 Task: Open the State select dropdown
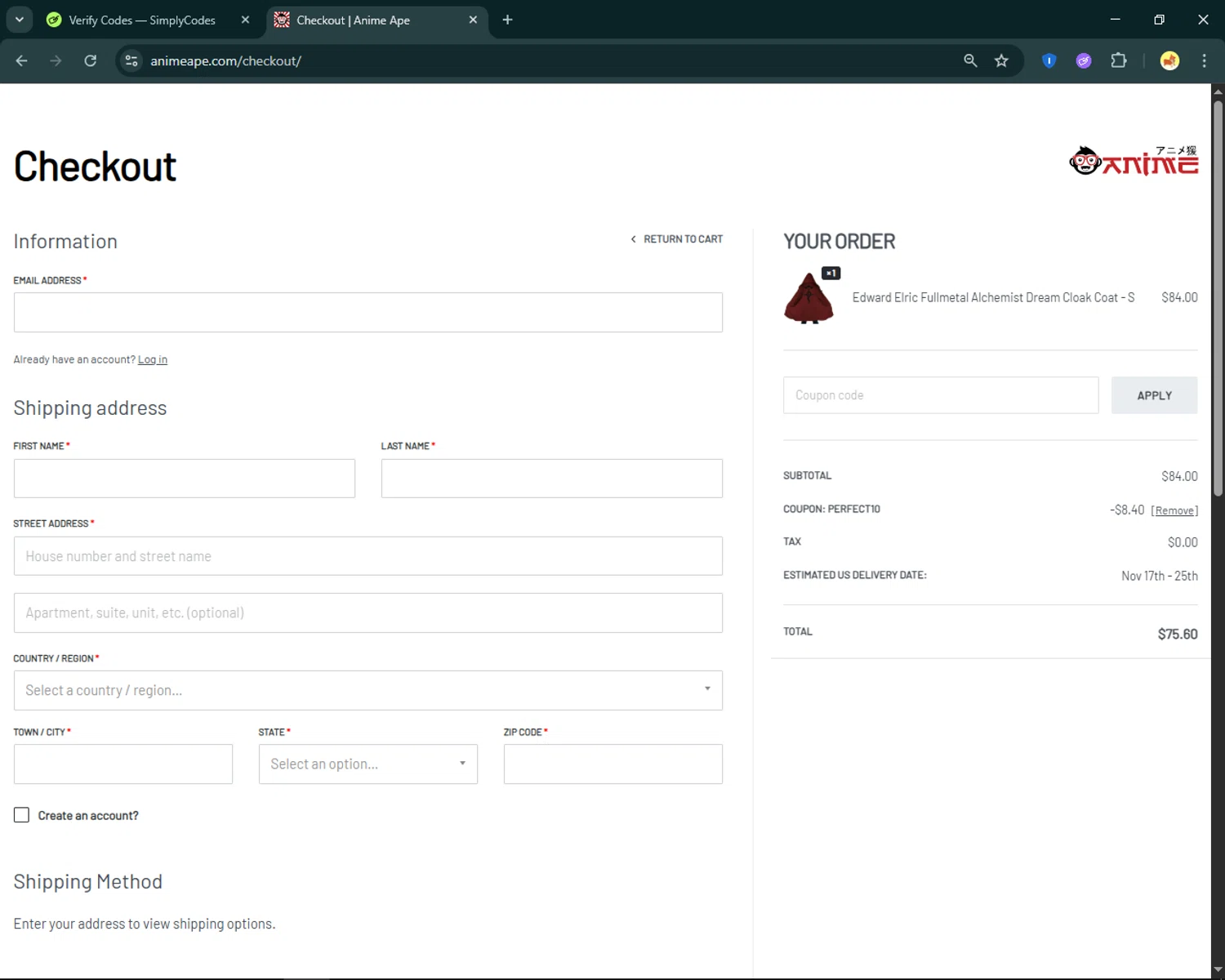click(368, 764)
